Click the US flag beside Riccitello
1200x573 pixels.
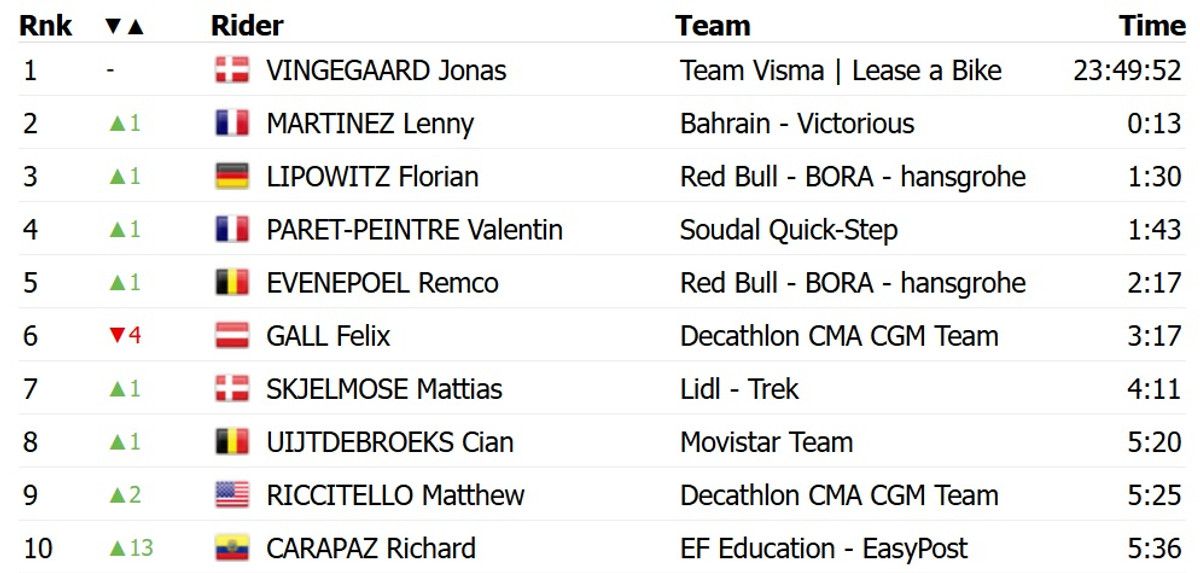click(x=232, y=495)
